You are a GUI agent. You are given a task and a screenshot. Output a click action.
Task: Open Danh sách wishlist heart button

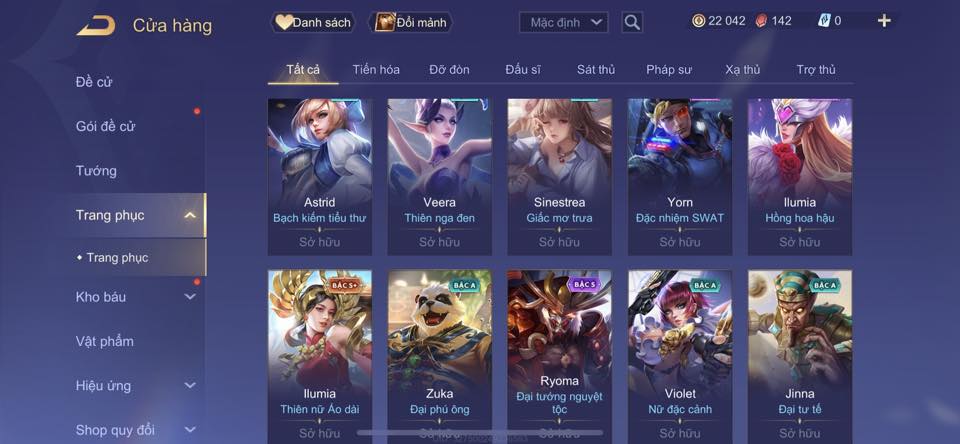[x=313, y=23]
